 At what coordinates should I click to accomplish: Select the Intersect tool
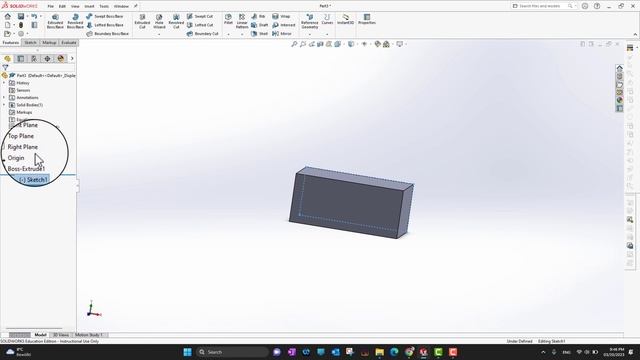(x=284, y=25)
